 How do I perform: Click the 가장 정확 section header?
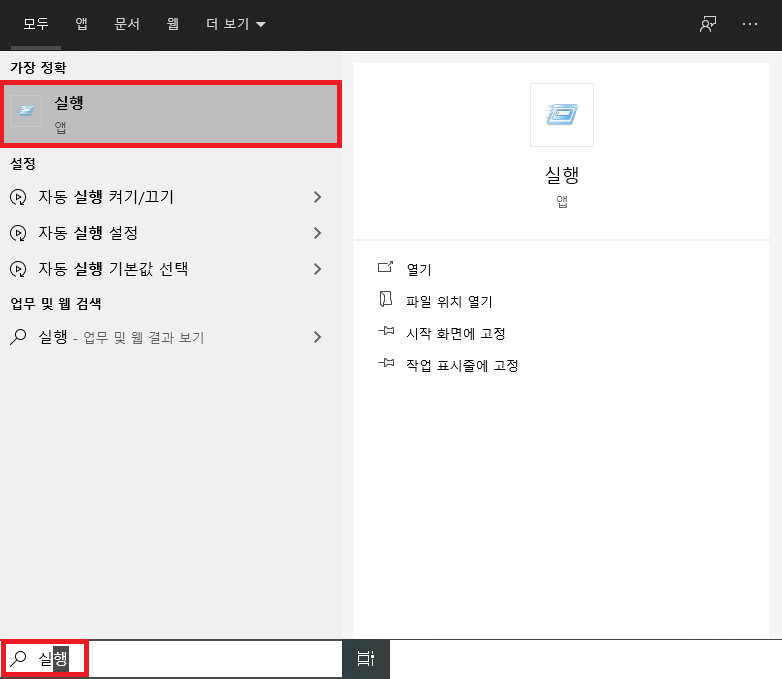[38, 67]
